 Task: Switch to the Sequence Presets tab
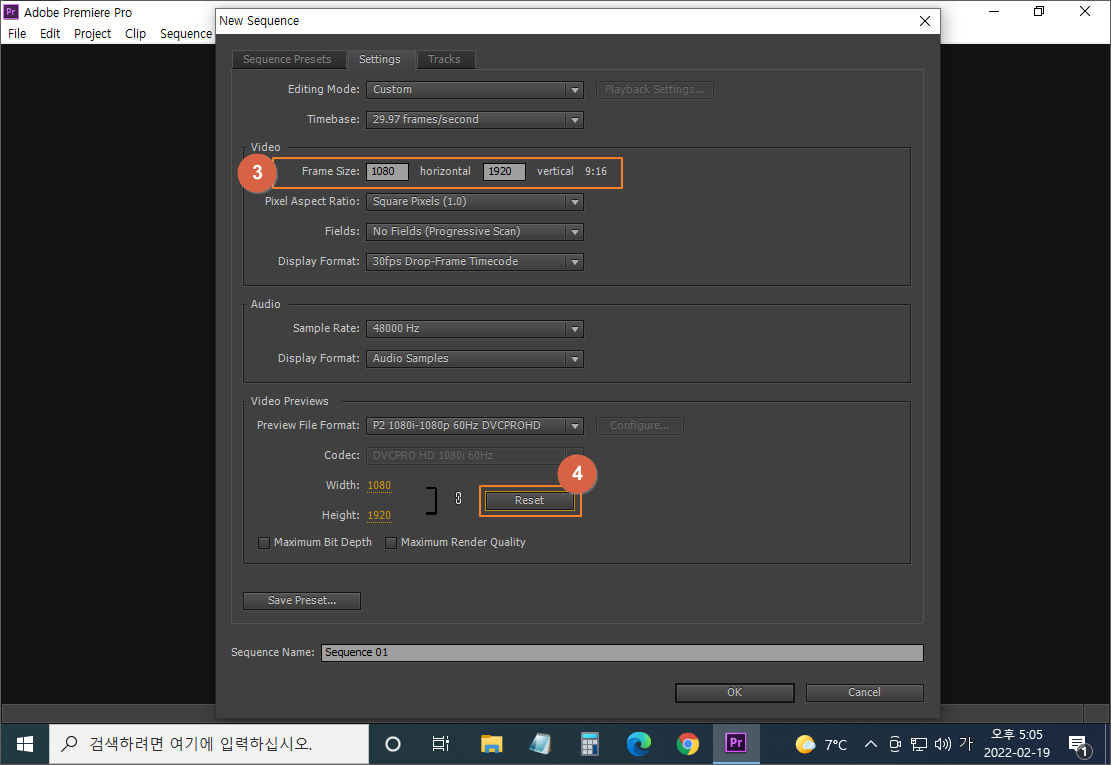coord(288,60)
